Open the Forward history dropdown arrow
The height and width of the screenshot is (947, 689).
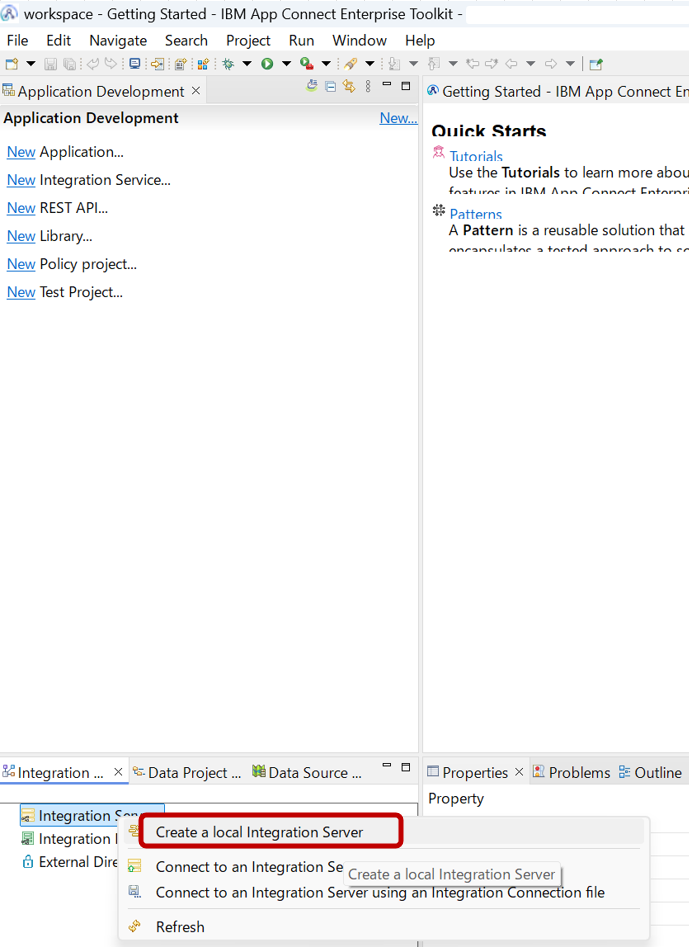click(570, 63)
